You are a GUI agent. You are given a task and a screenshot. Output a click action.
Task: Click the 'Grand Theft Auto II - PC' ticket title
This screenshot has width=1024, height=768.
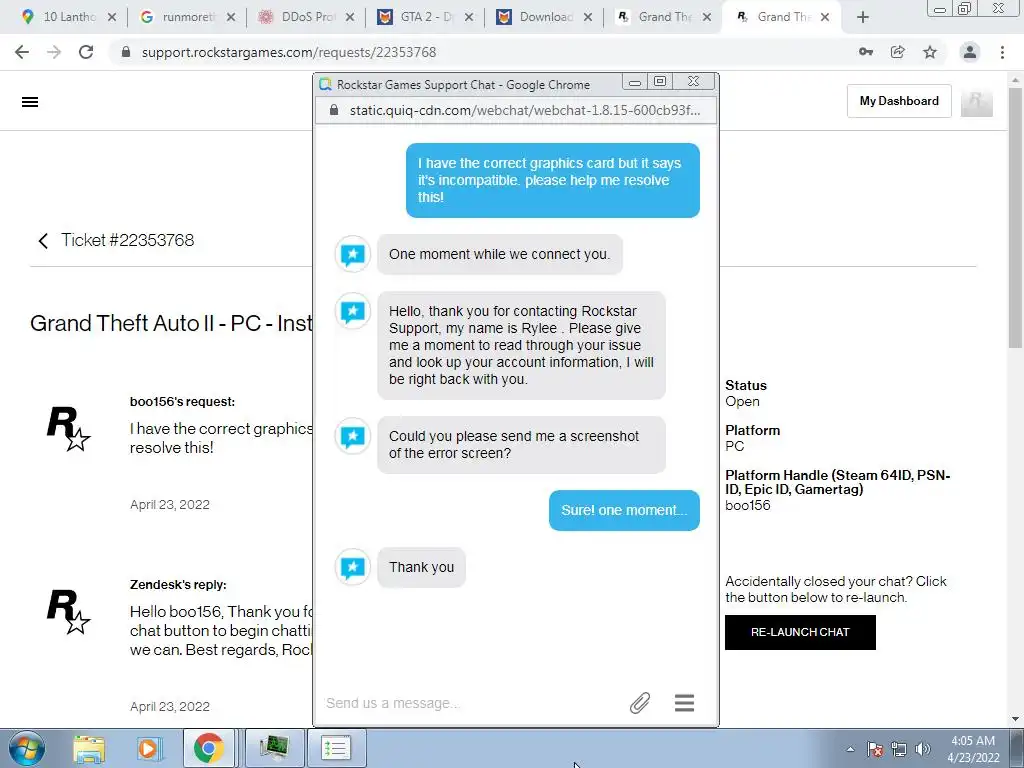tap(171, 323)
